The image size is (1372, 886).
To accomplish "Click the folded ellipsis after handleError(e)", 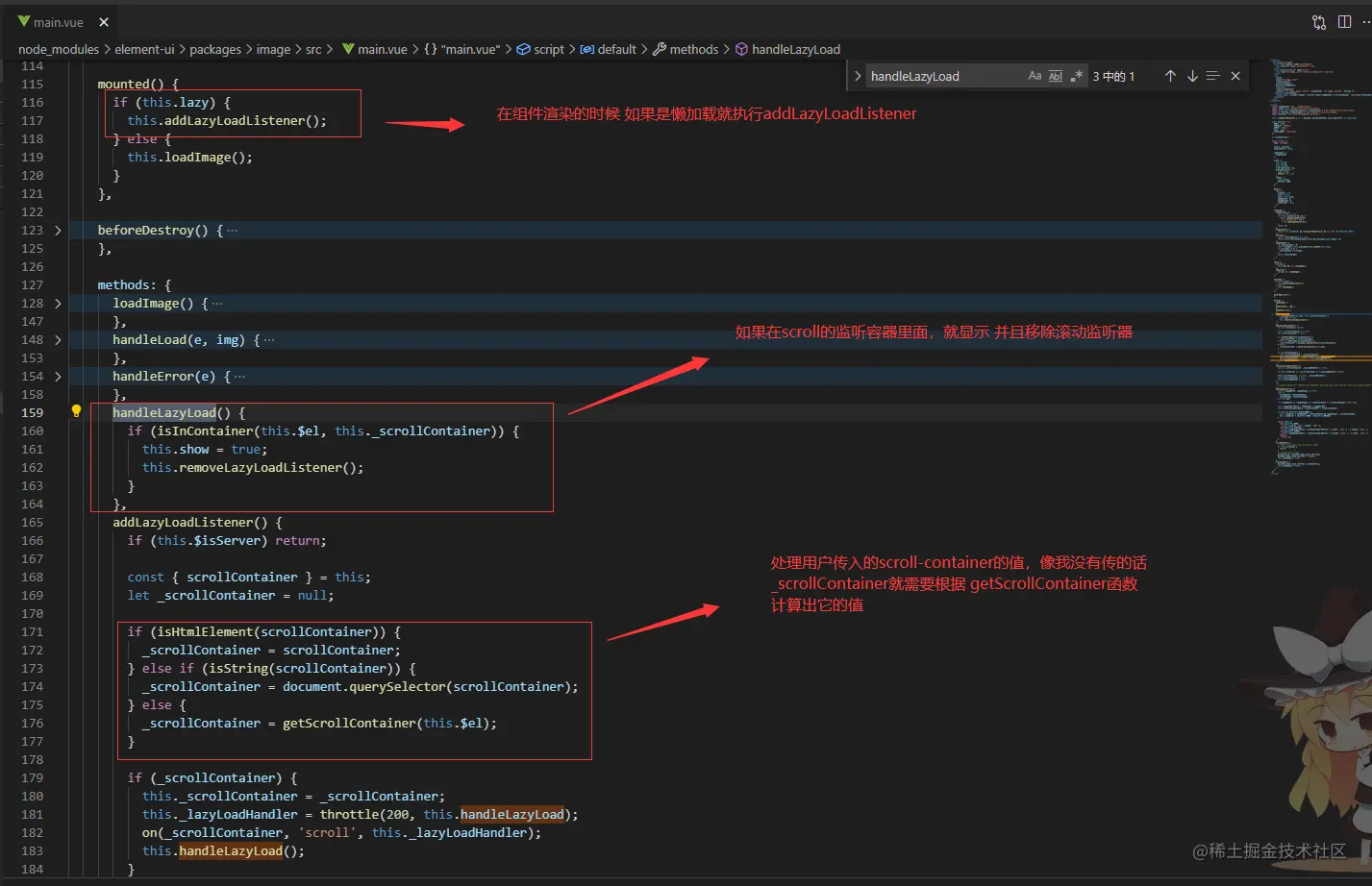I will 239,377.
